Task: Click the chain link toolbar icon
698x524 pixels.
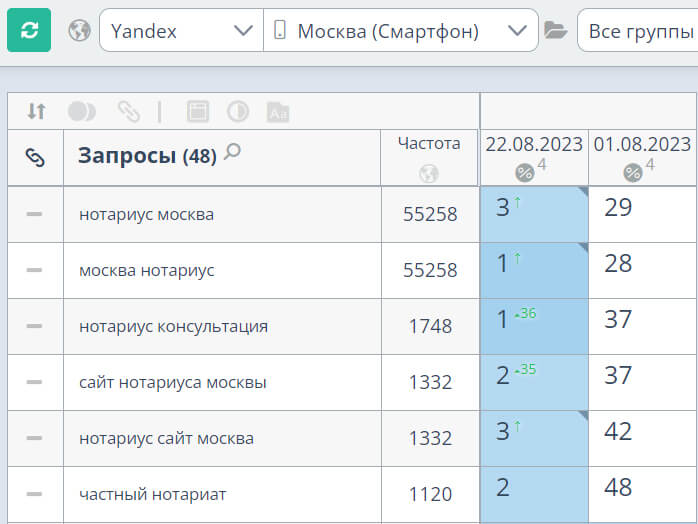Action: 129,111
